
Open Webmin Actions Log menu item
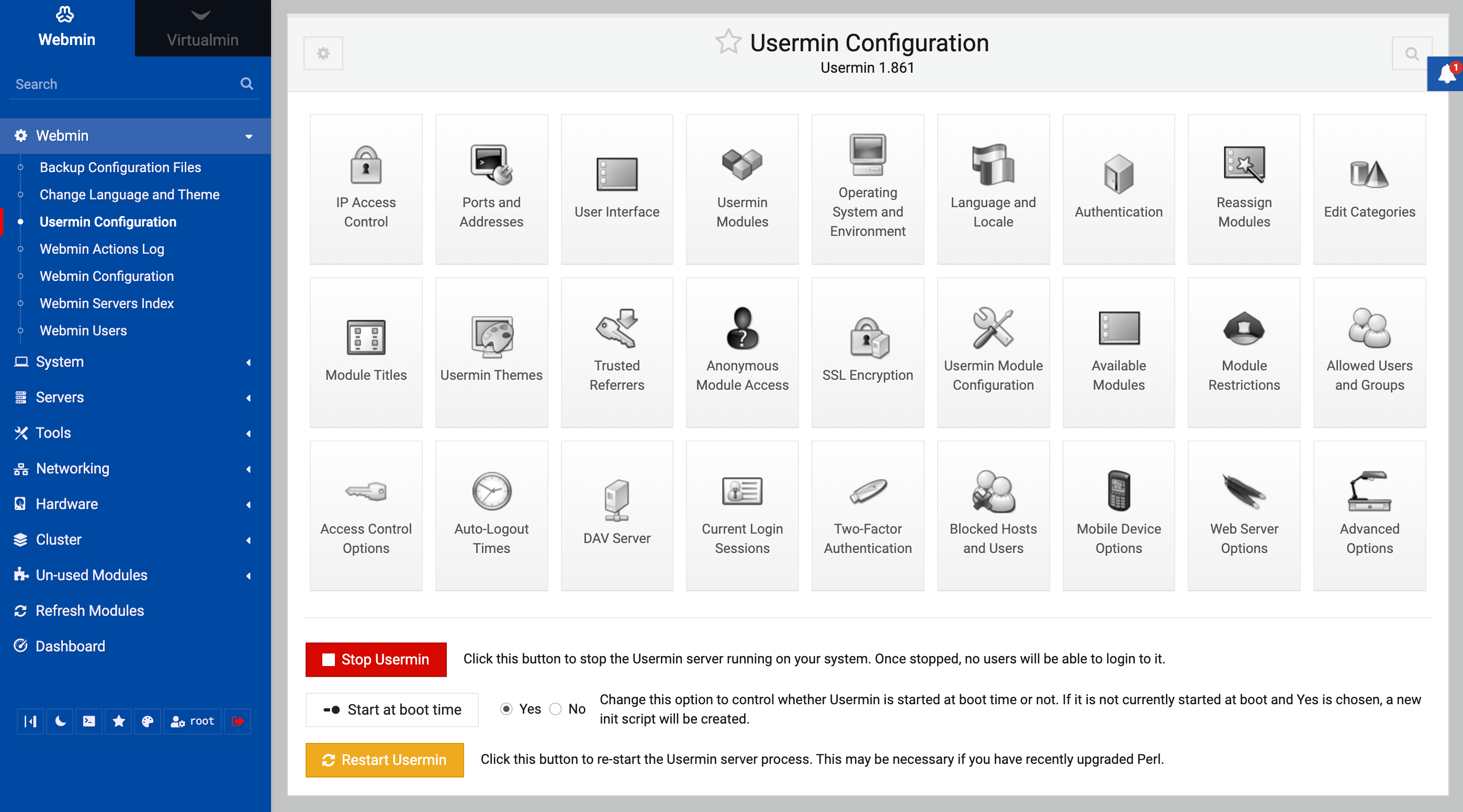coord(102,249)
